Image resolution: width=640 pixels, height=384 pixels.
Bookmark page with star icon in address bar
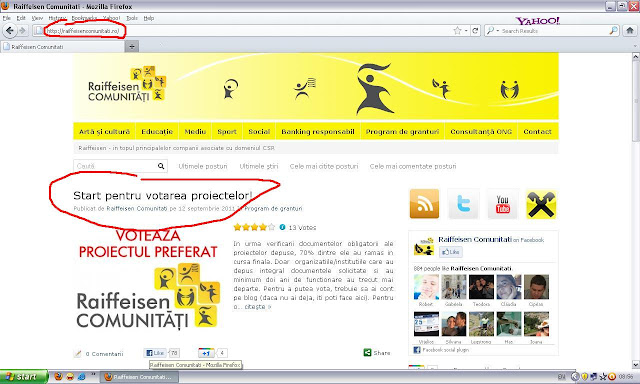point(458,31)
